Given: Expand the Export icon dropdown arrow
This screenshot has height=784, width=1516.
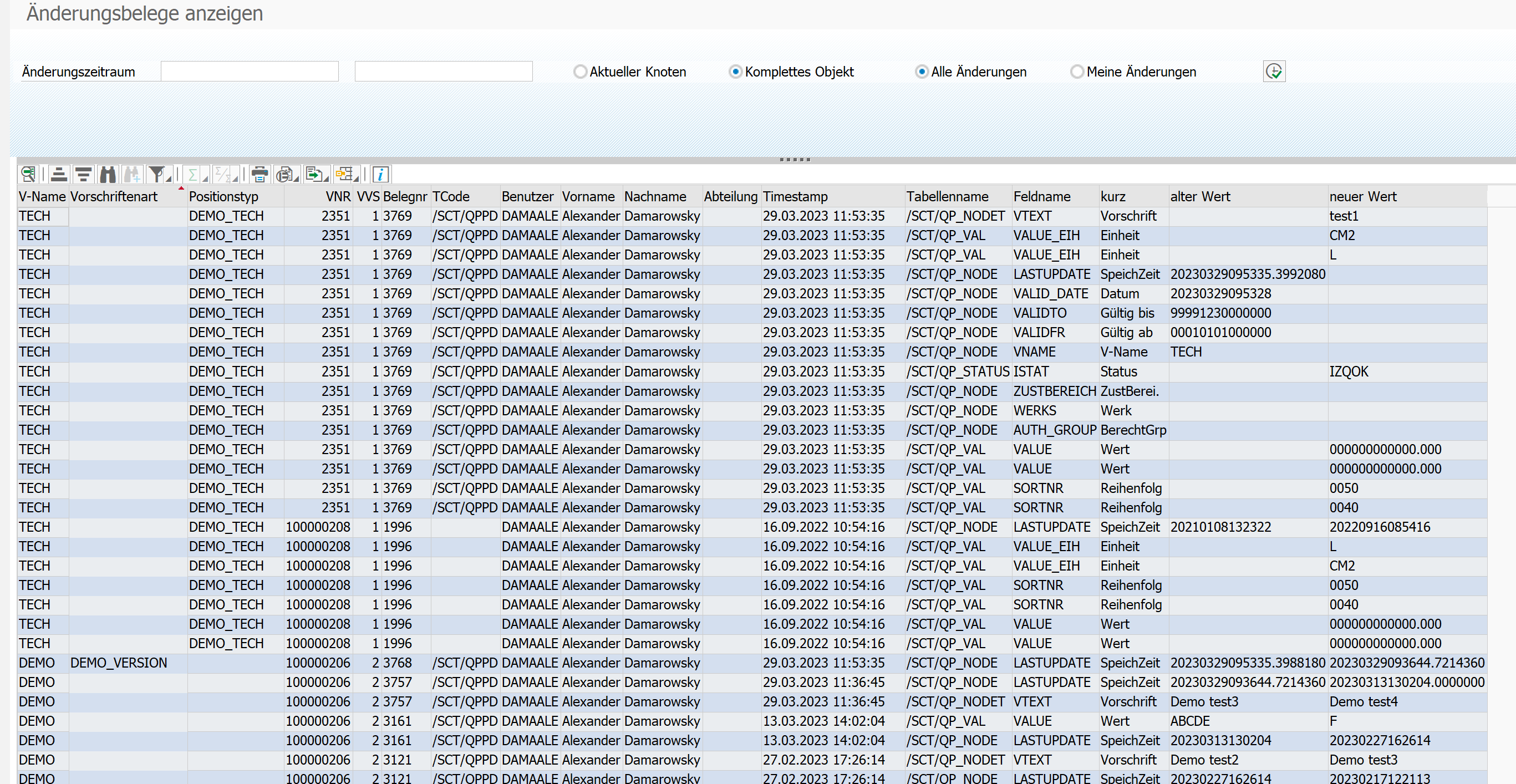Looking at the screenshot, I should 327,178.
